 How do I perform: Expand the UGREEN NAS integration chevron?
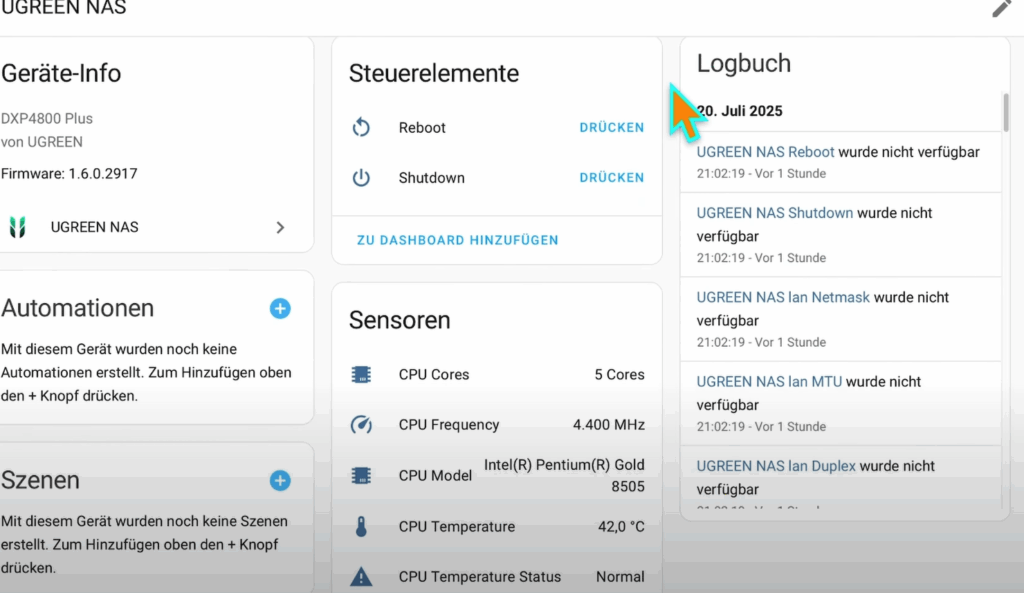[280, 227]
